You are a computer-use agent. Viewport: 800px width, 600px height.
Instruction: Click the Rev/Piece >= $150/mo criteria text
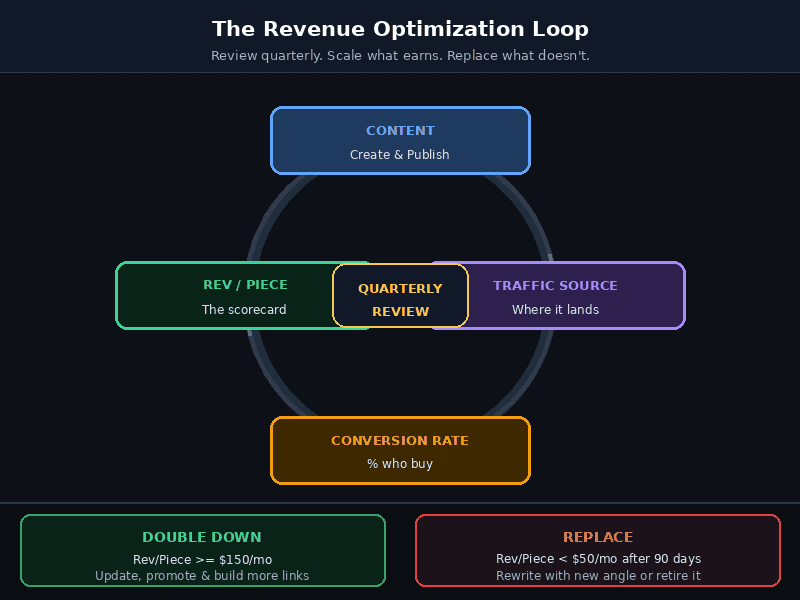click(x=202, y=559)
